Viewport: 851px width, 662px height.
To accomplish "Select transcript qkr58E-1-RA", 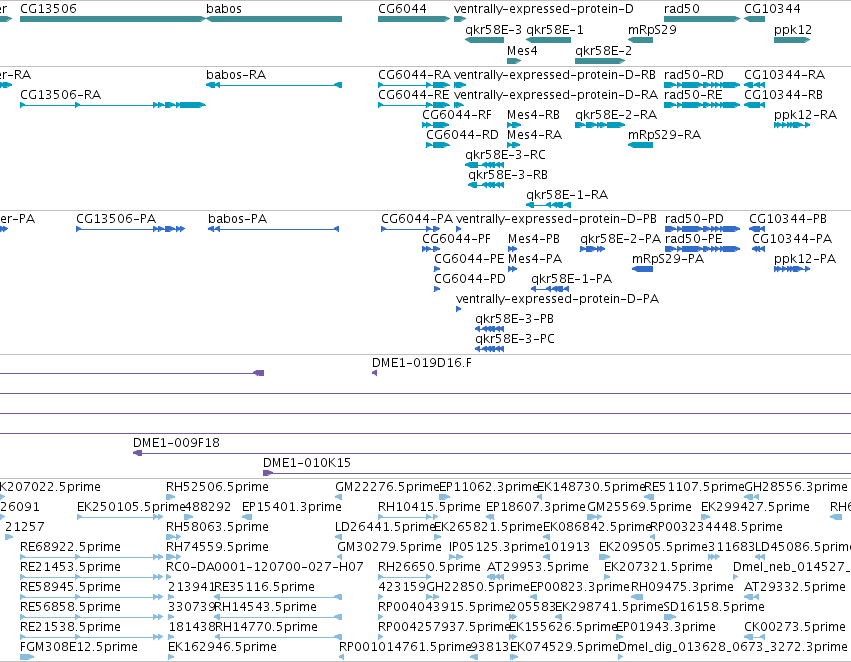I will coord(548,205).
